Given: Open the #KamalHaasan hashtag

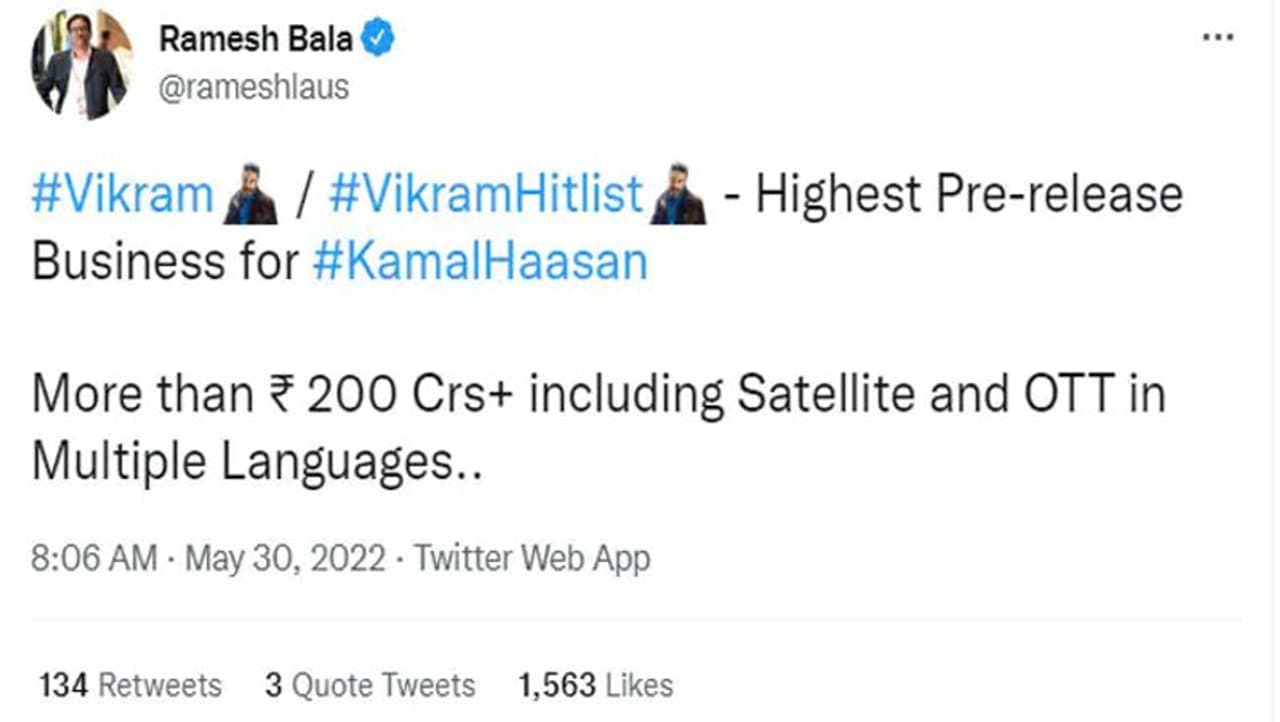Looking at the screenshot, I should (x=480, y=261).
